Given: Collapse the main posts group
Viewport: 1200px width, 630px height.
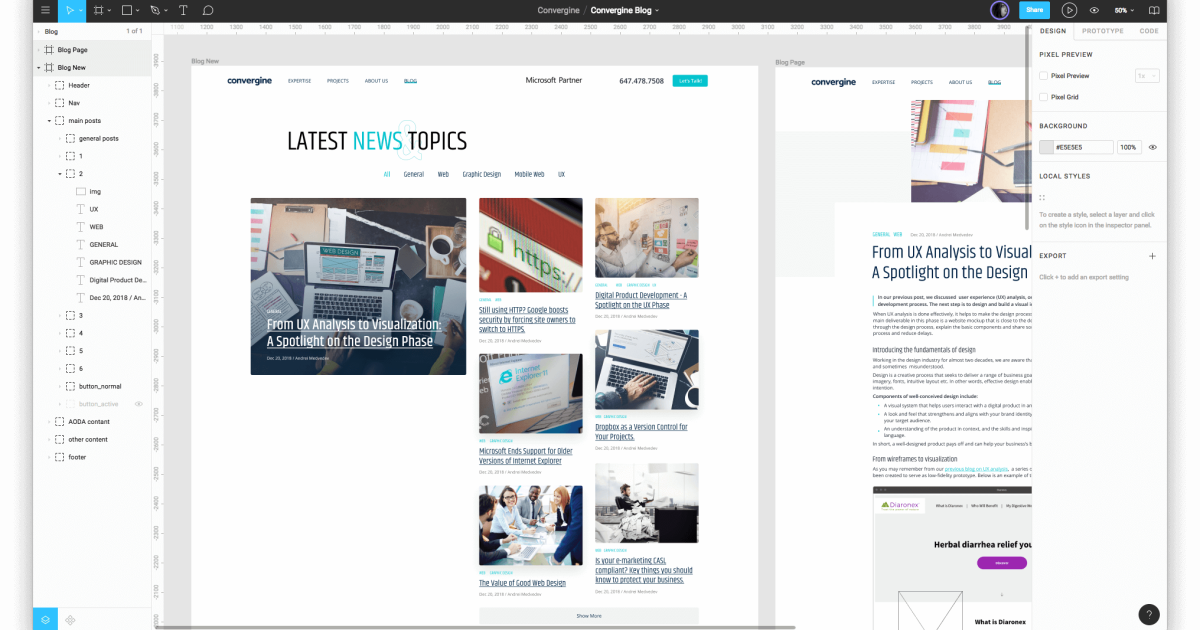Looking at the screenshot, I should (47, 120).
